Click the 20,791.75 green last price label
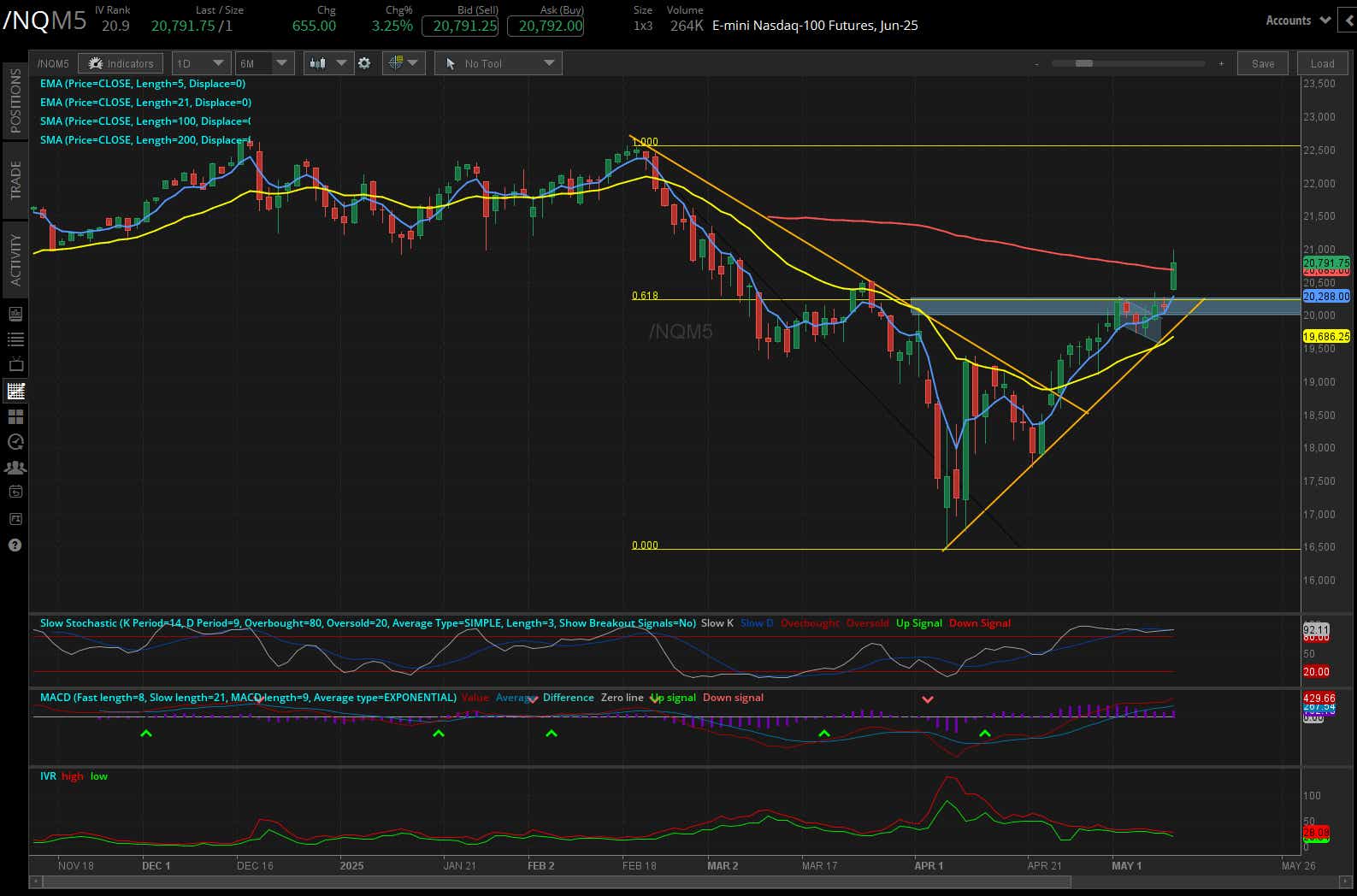The width and height of the screenshot is (1357, 896). pos(1326,262)
